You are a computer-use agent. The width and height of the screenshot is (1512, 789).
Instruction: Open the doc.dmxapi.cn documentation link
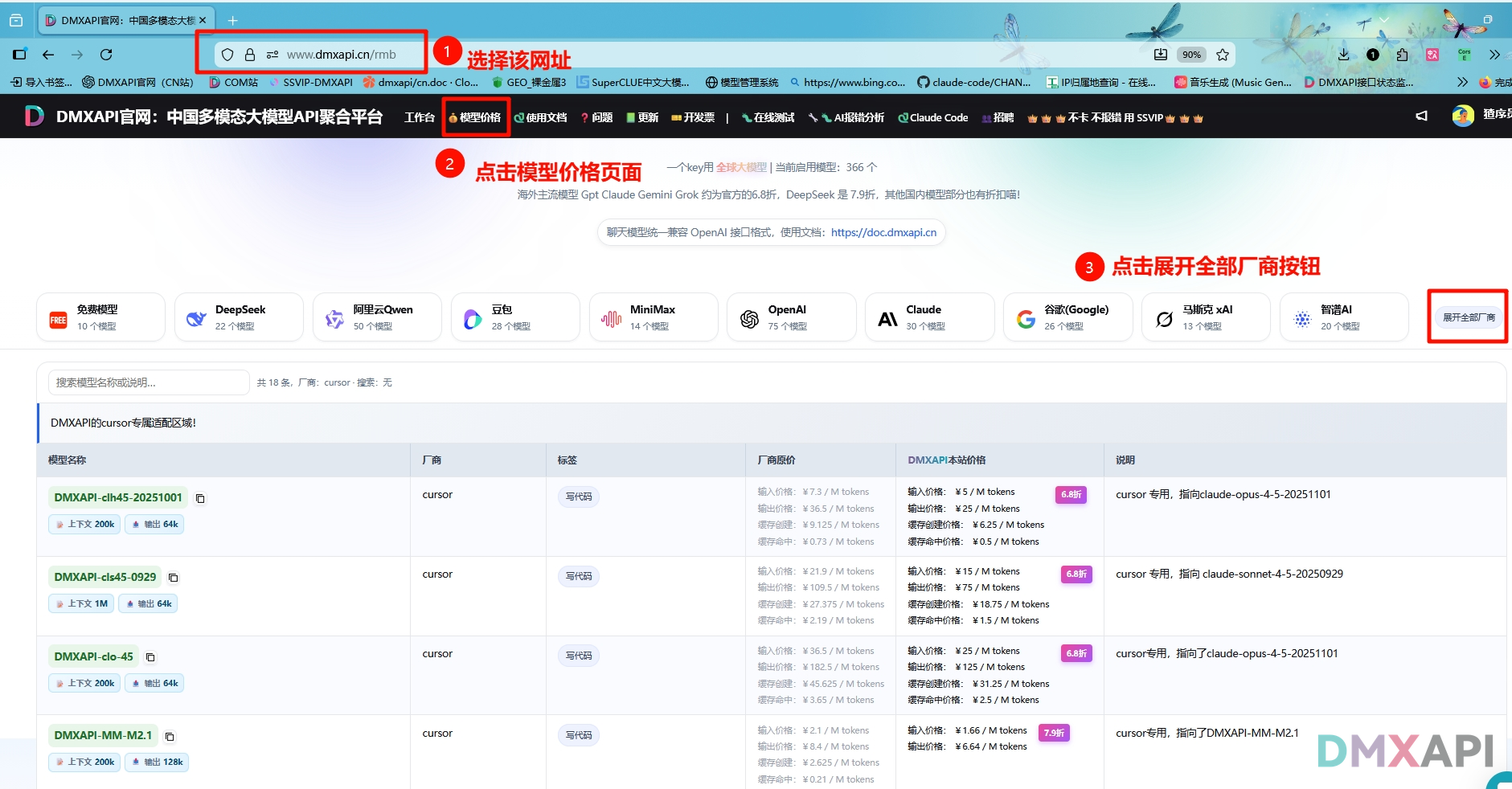pyautogui.click(x=883, y=232)
